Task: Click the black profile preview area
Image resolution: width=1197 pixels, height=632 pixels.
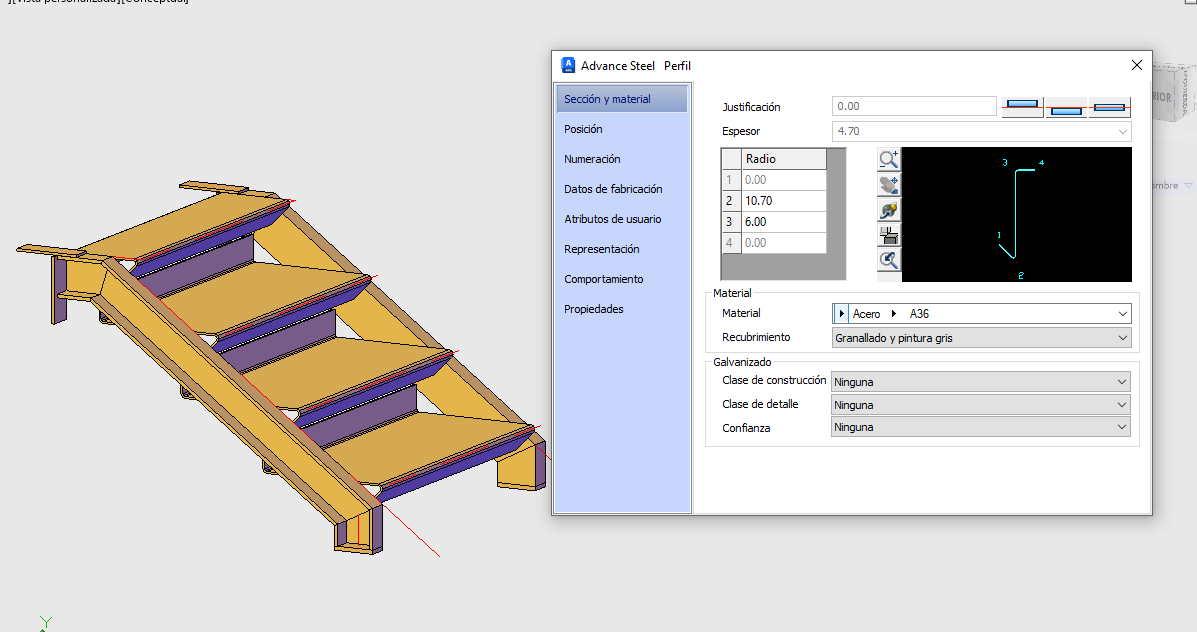Action: click(x=1017, y=214)
